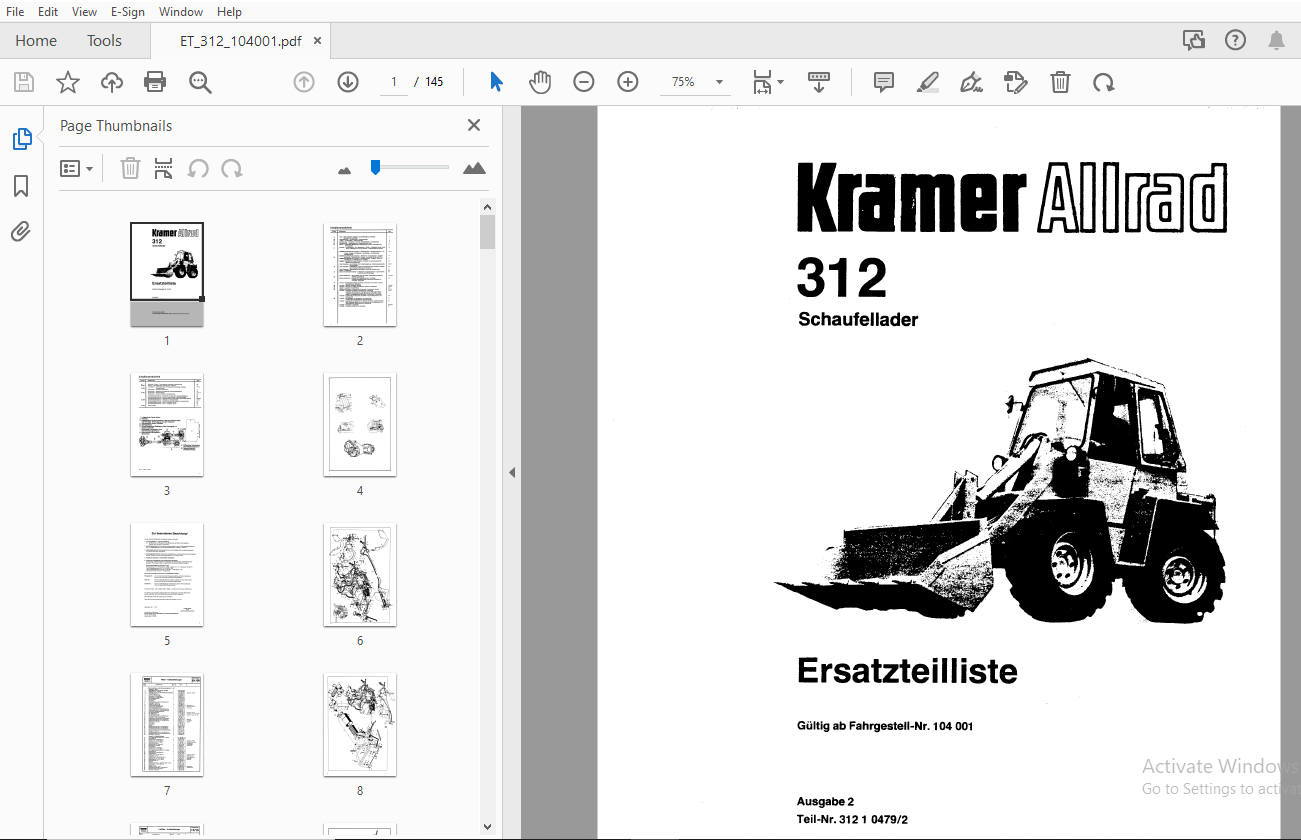Select the page 6 thumbnail
1301x840 pixels.
coord(360,574)
